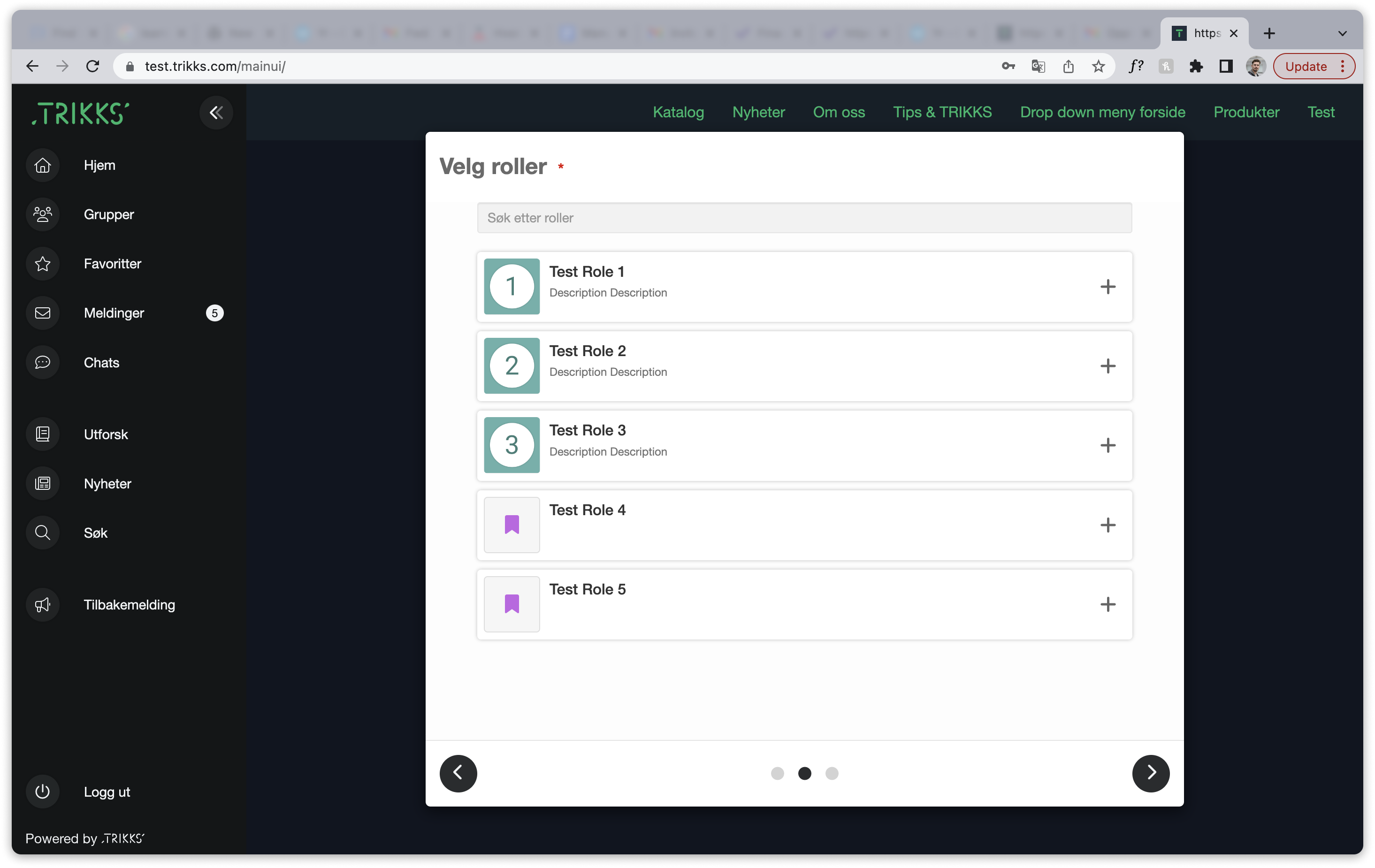Image resolution: width=1375 pixels, height=868 pixels.
Task: Open the Google Translate icon in address bar
Action: 1038,66
